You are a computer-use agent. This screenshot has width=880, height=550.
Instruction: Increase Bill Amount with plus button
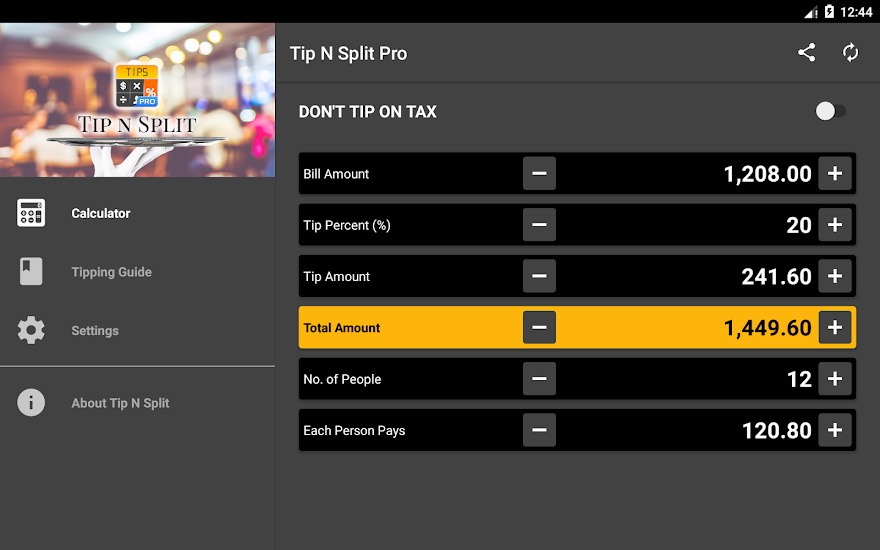tap(835, 174)
